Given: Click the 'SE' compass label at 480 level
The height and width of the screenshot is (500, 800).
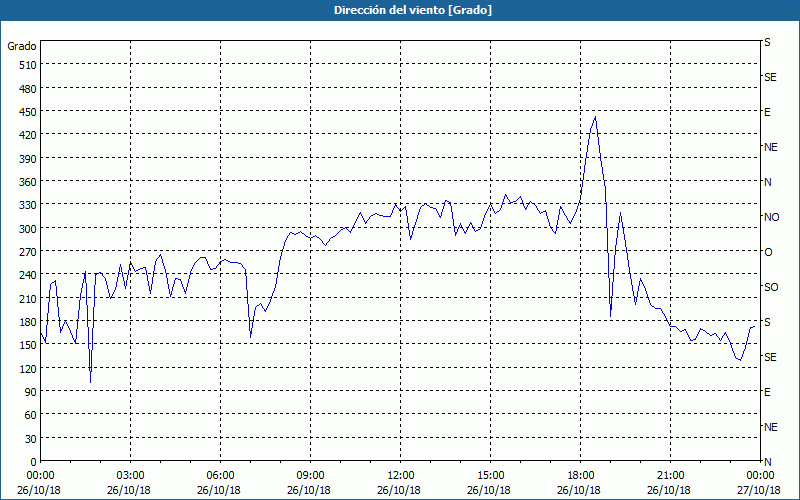Looking at the screenshot, I should [x=770, y=78].
